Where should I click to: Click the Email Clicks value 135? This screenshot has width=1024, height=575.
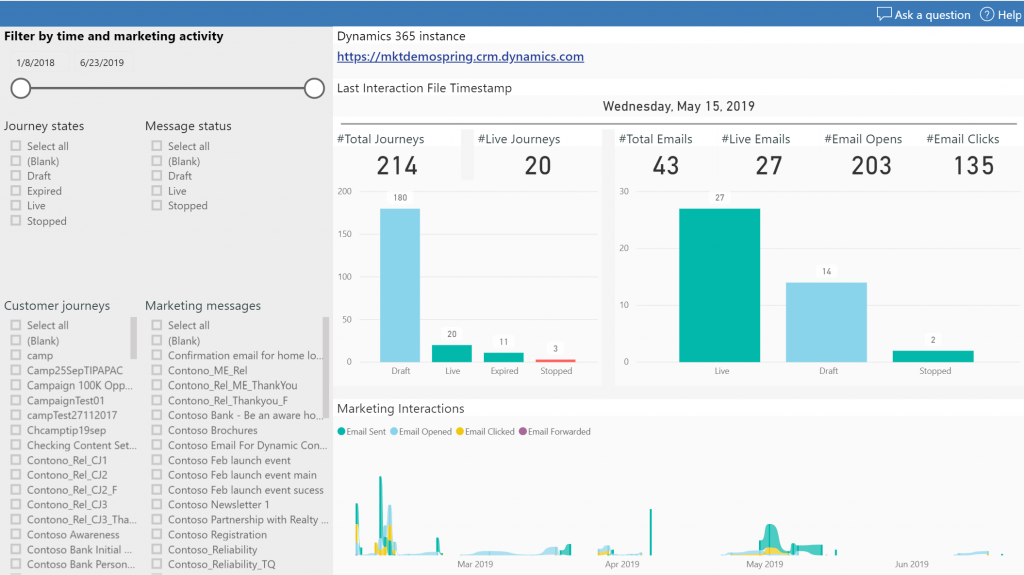[x=974, y=166]
